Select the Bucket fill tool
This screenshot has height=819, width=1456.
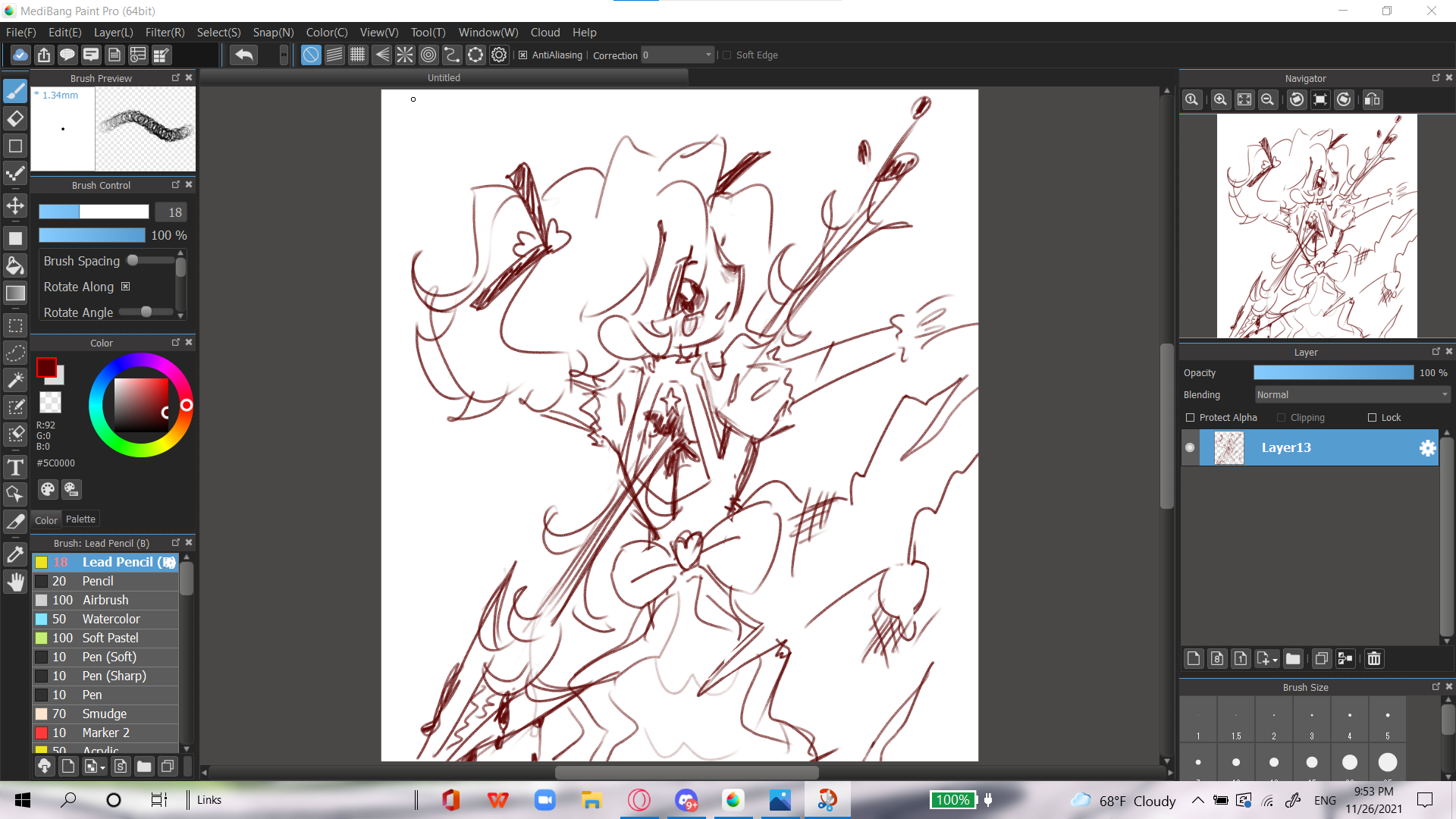15,265
